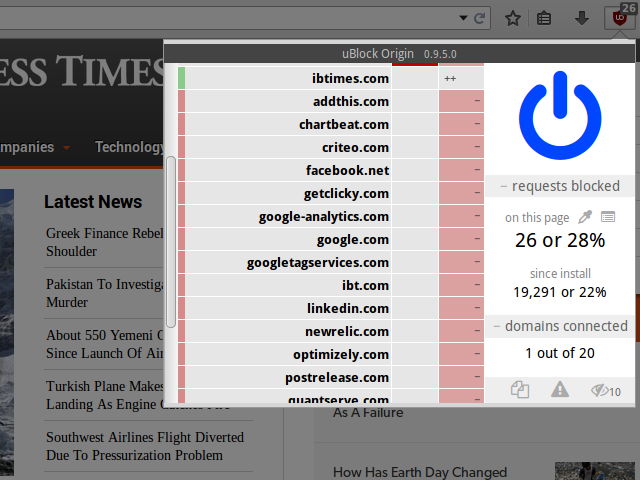Click the local rule cell for criteo.com
The width and height of the screenshot is (640, 480).
[461, 147]
